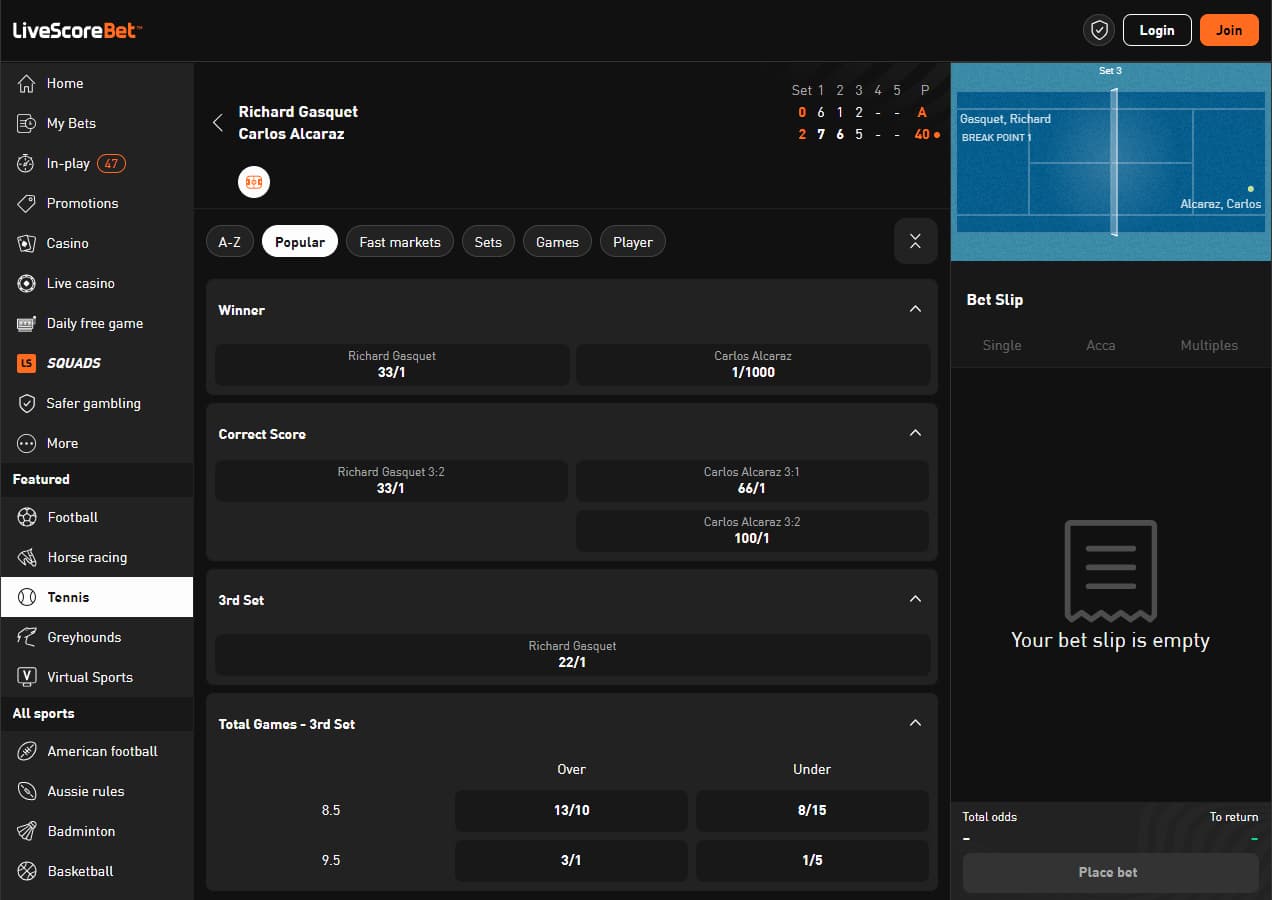Select Carlos Alcaraz 3:2 correct score at 100/1
The height and width of the screenshot is (900, 1272).
tap(752, 531)
